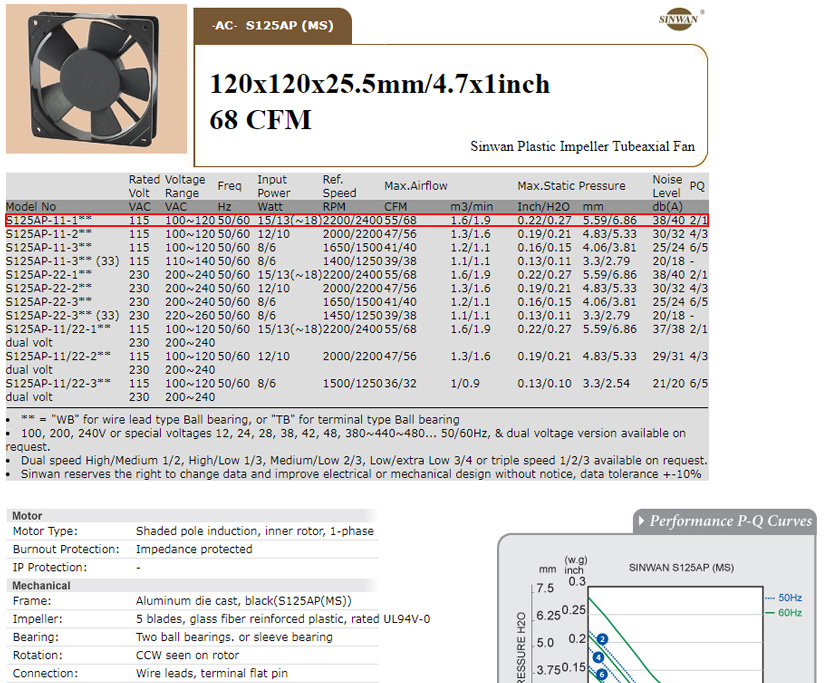Click the 1500/1250 RPM cell
The height and width of the screenshot is (683, 830).
tap(353, 383)
